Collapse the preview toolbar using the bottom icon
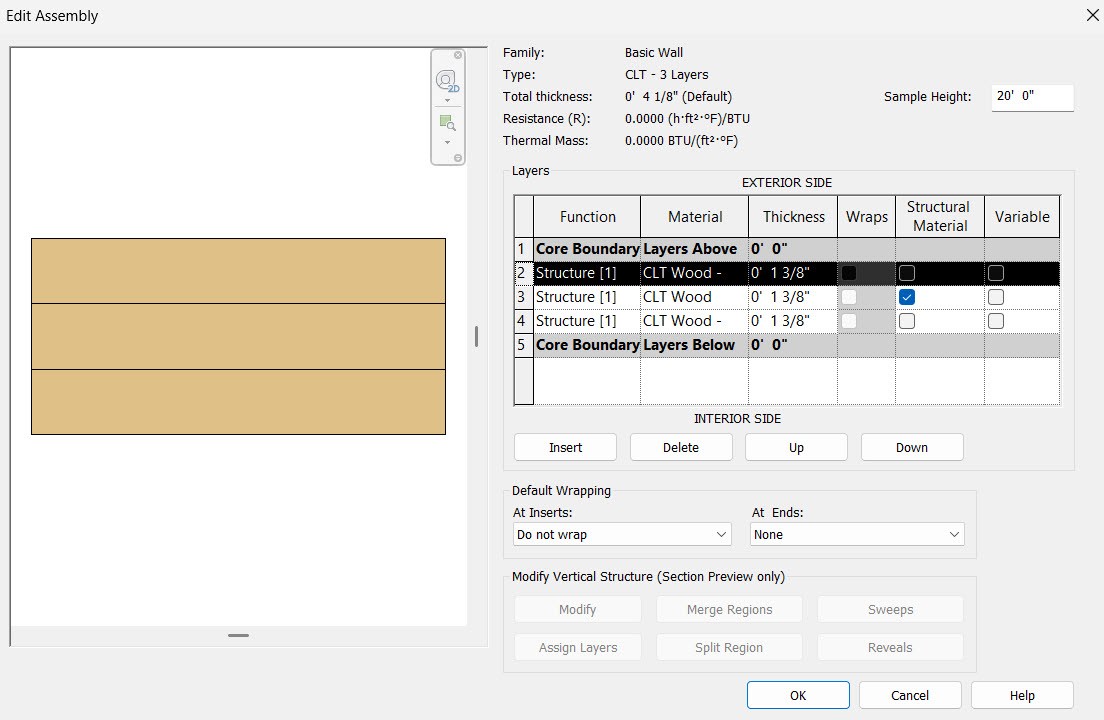1104x720 pixels. [x=458, y=156]
